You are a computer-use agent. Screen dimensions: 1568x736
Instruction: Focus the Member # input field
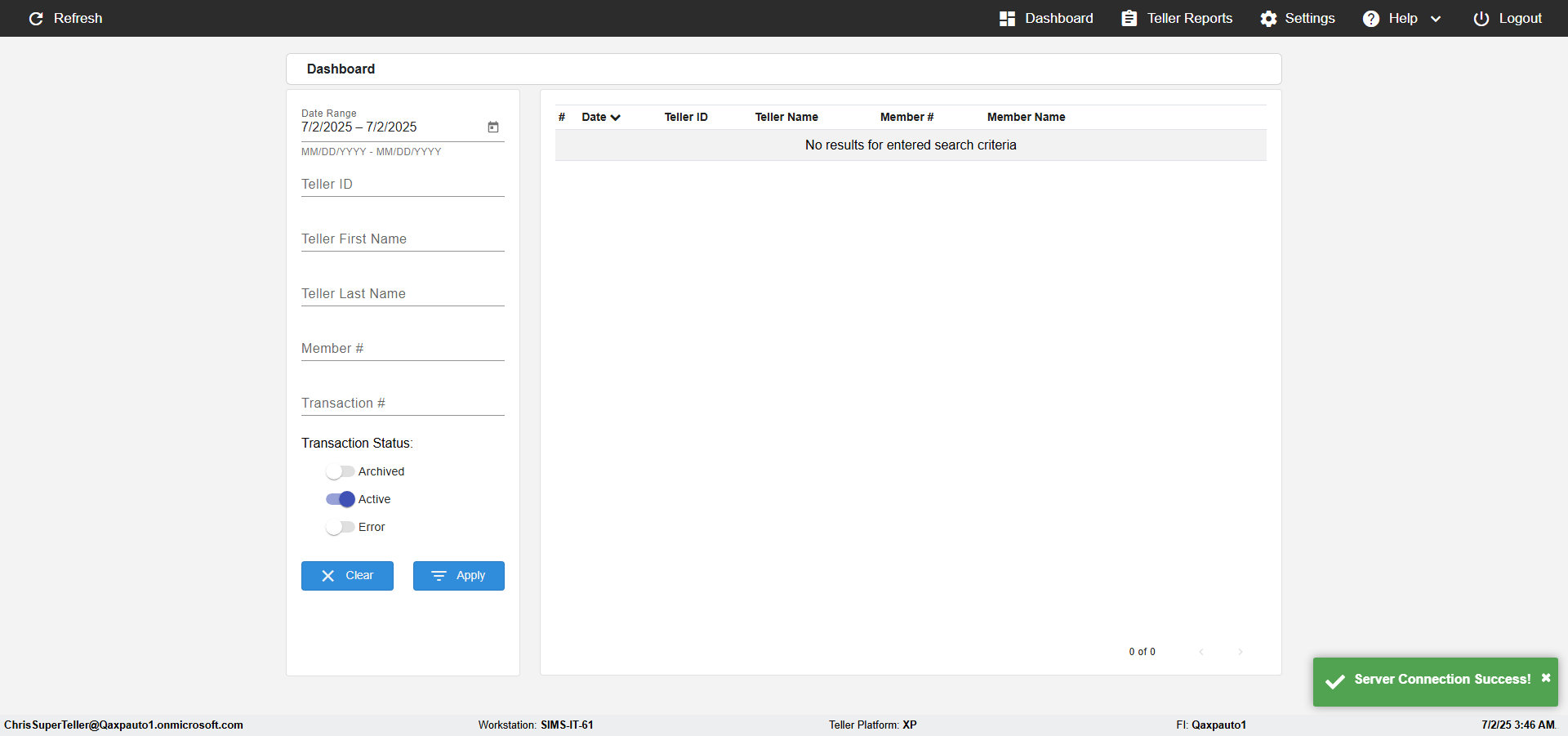pos(403,349)
